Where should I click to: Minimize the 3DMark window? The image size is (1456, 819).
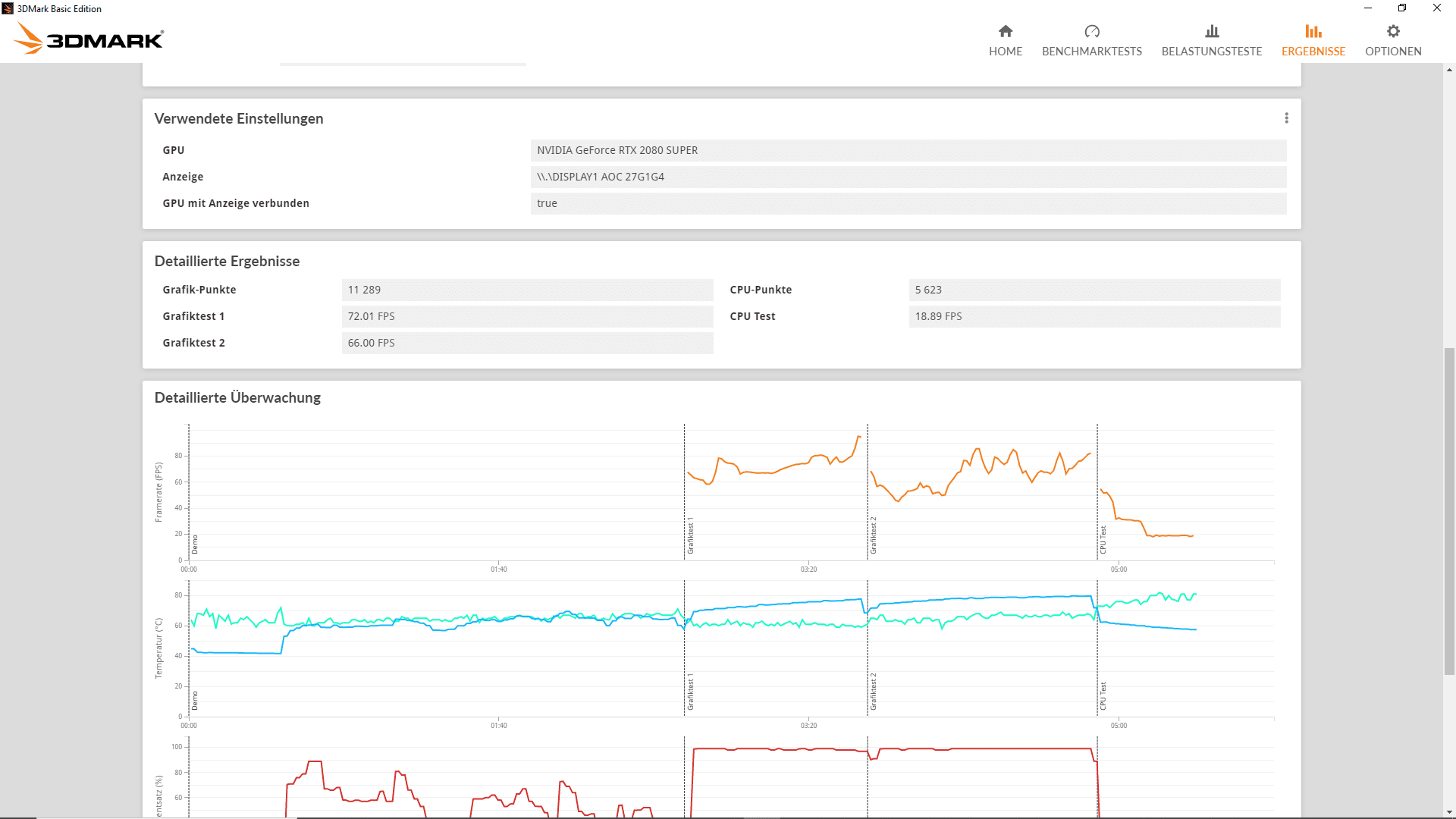coord(1368,8)
